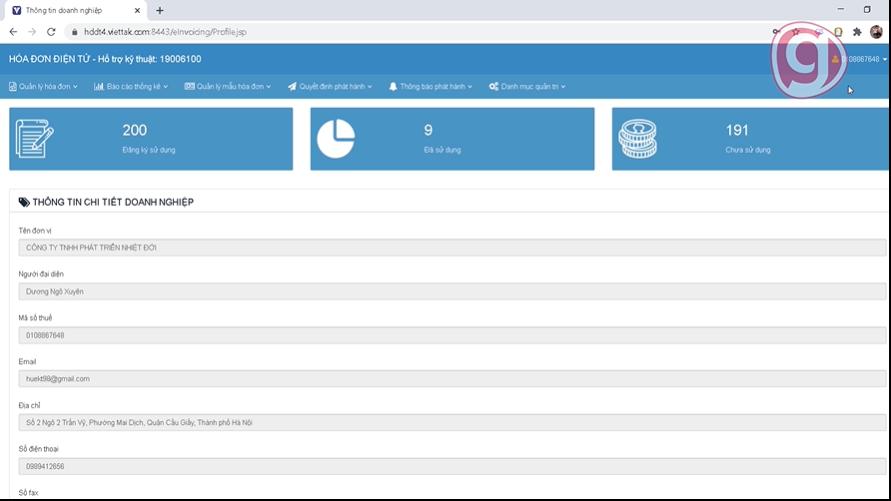
Task: Click the THÔNG TIN CHI TIẾT DOANH NGHIỆP heading
Action: 113,202
